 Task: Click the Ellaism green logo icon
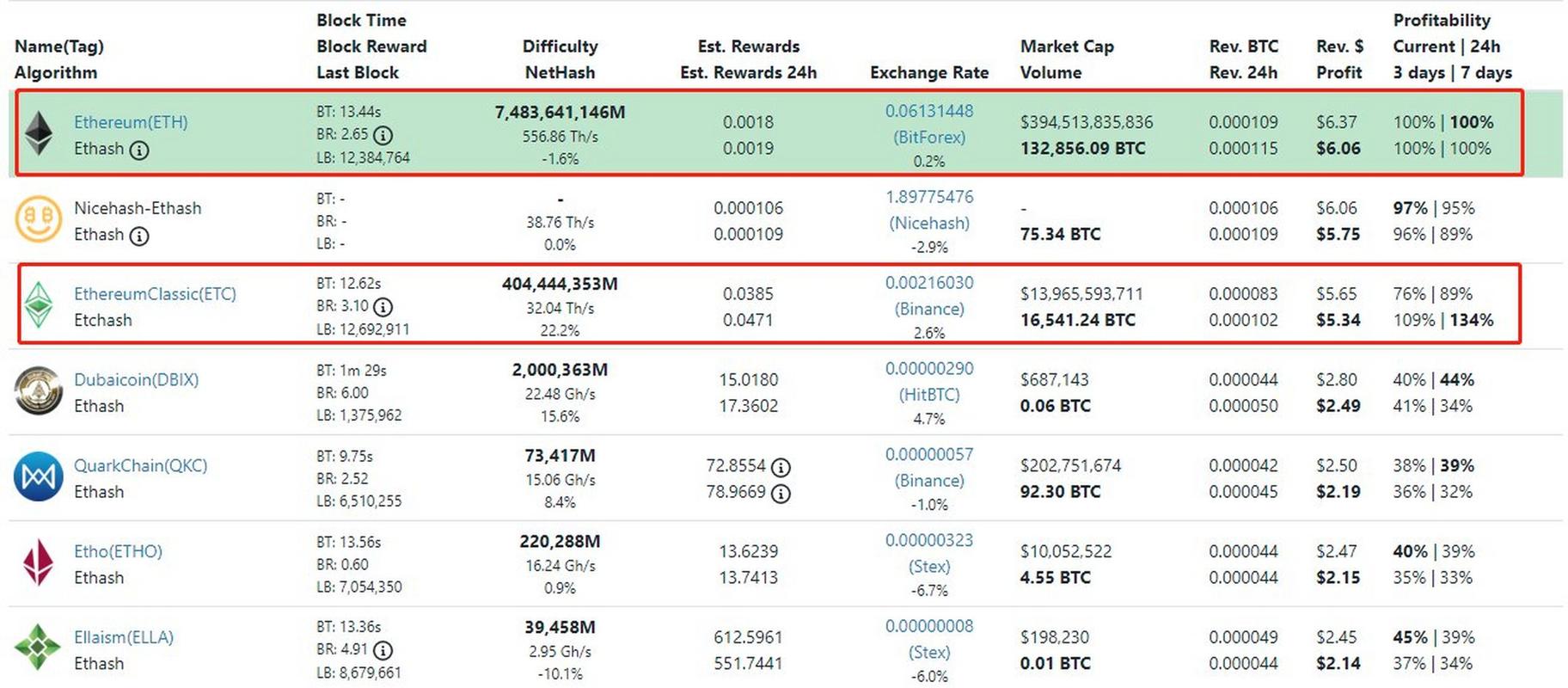[39, 648]
